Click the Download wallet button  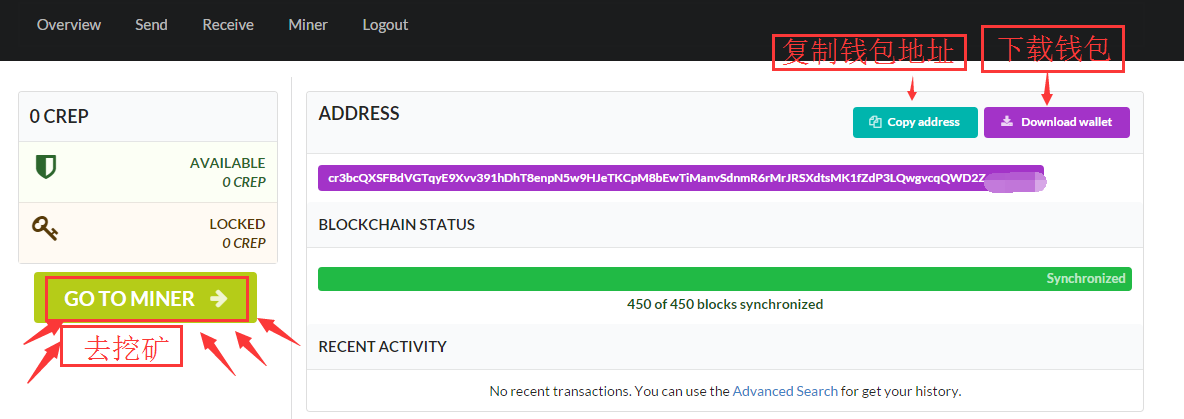1056,122
